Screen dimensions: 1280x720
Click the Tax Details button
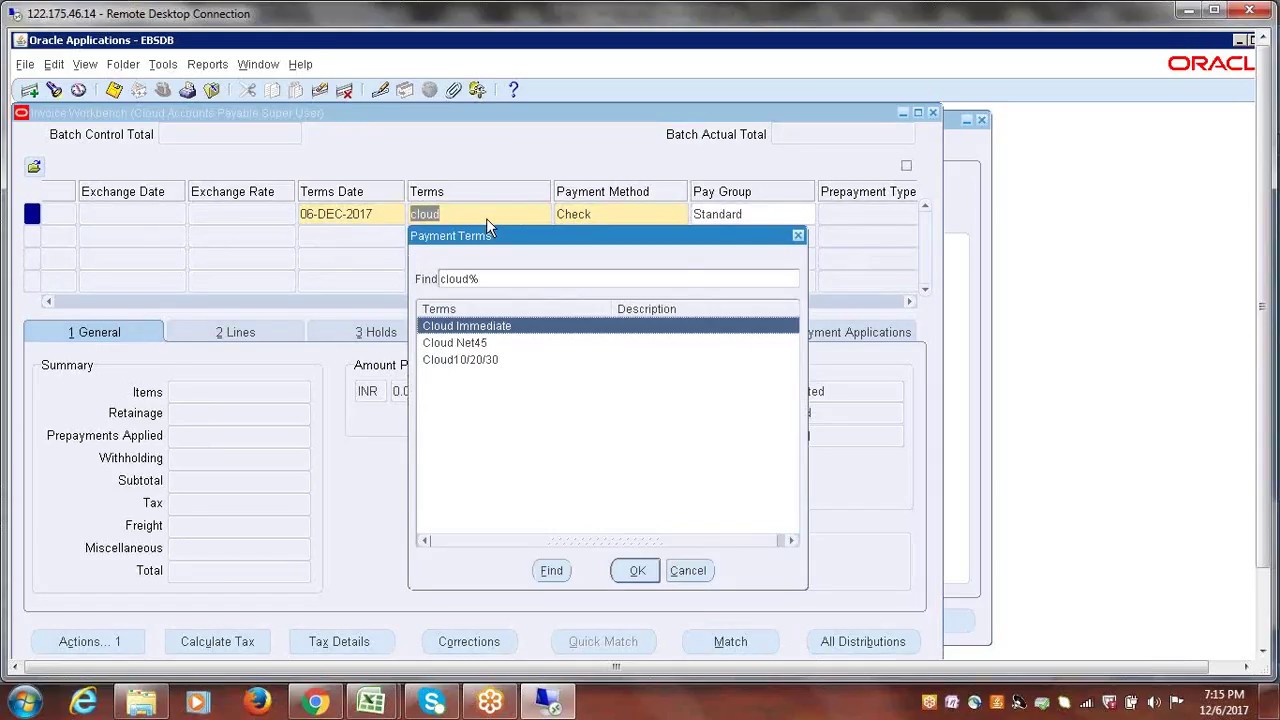pyautogui.click(x=339, y=642)
